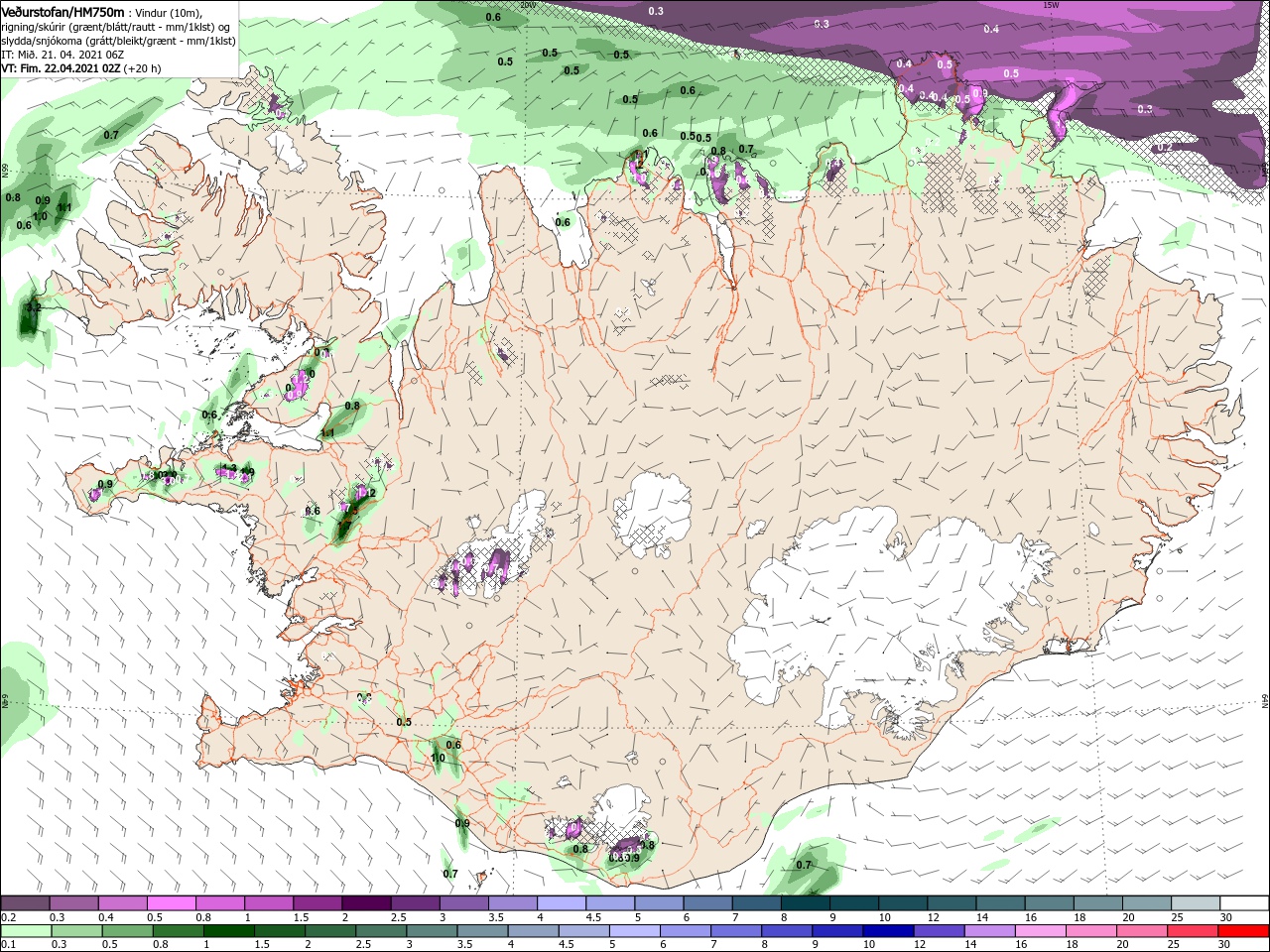
Task: Pick lower-row rain swatch labelled 0.8
Action: [178, 932]
